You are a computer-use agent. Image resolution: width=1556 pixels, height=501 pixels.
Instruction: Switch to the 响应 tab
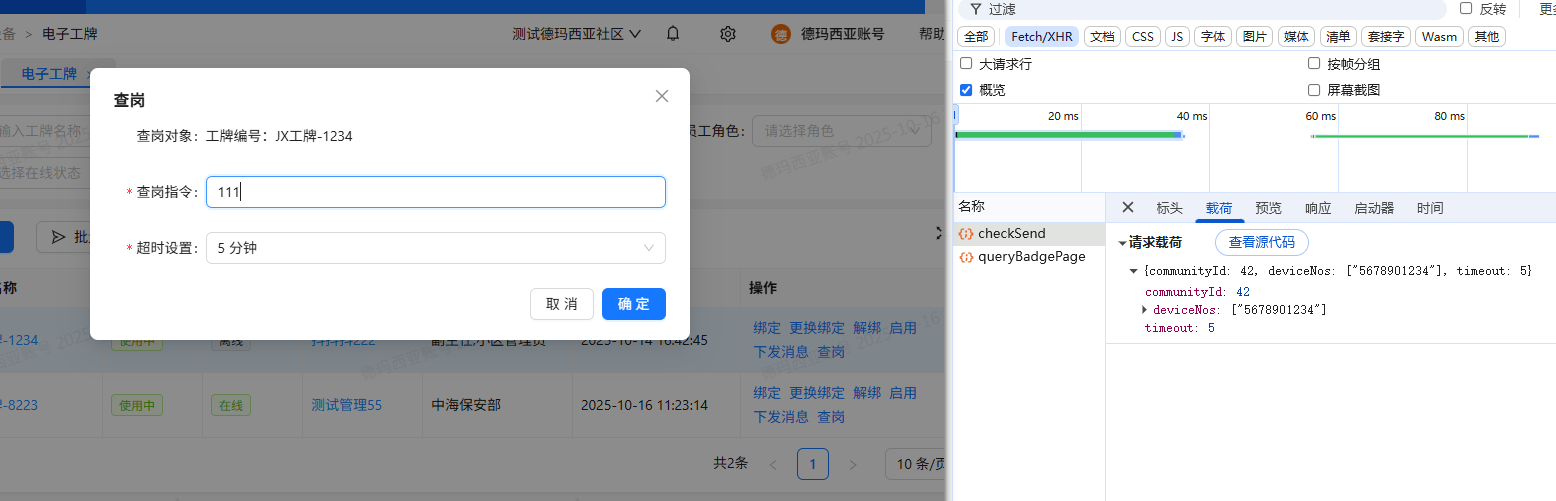click(x=1318, y=208)
